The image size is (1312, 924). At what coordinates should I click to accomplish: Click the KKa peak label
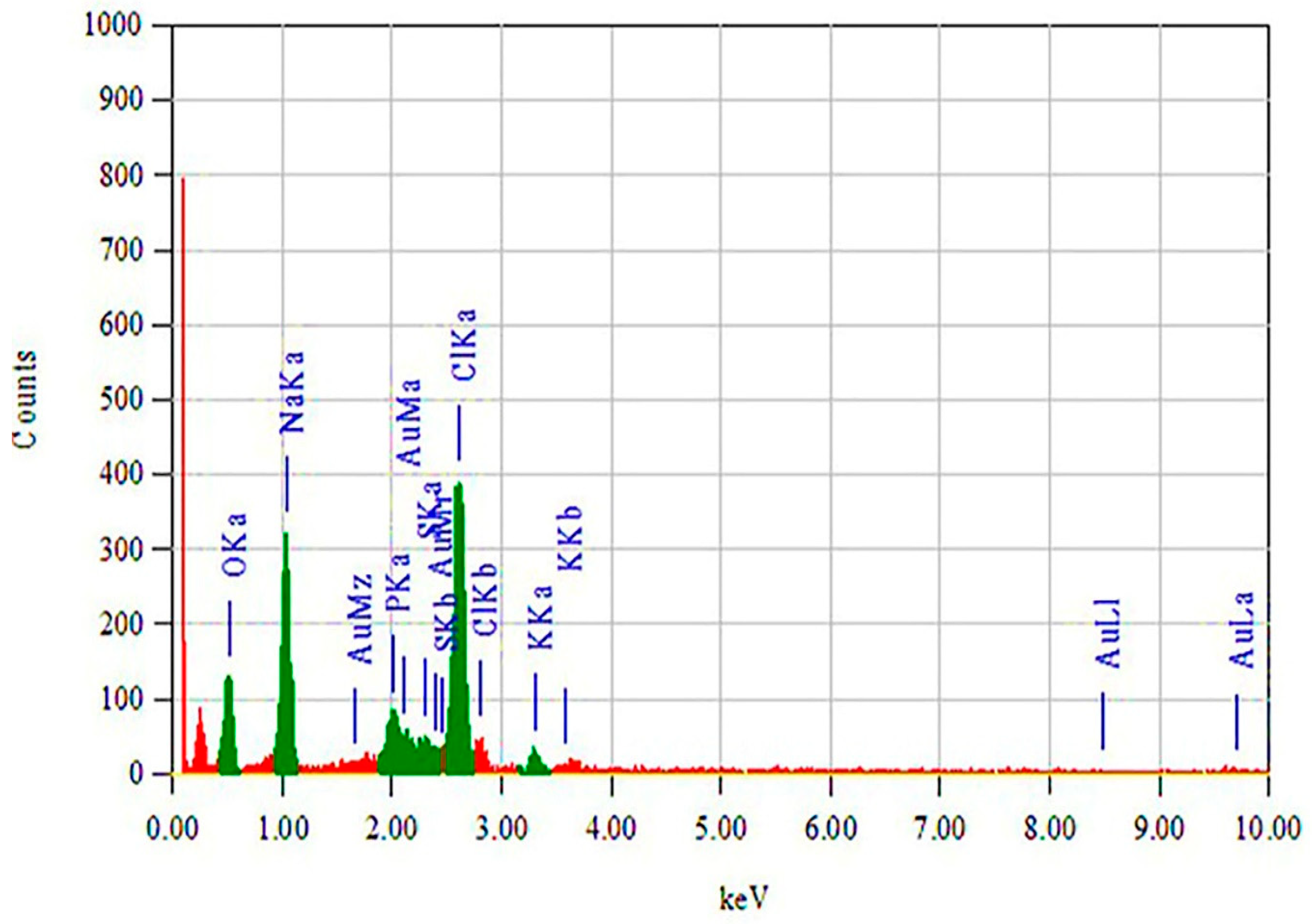click(540, 618)
